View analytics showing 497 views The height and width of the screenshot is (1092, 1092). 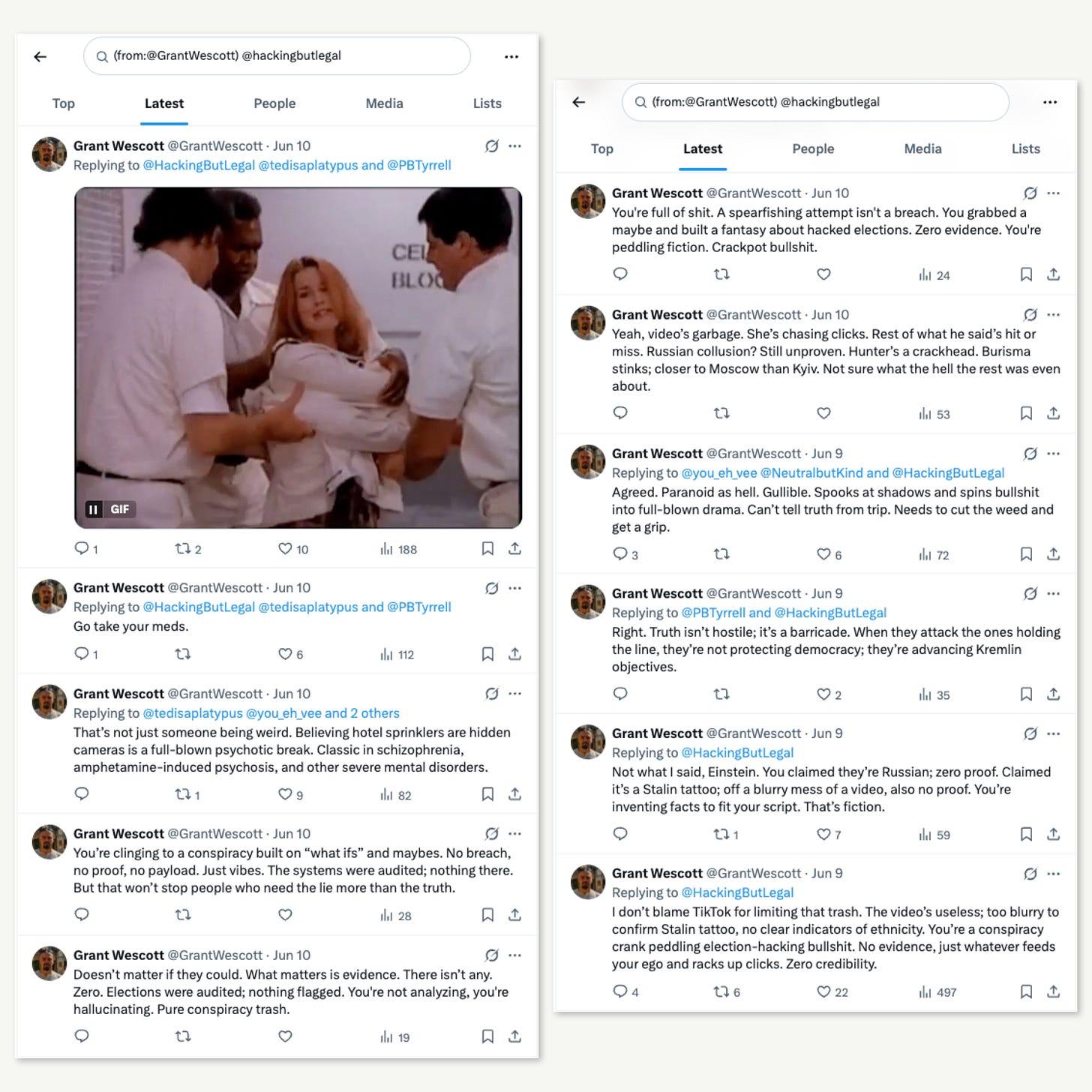(937, 992)
